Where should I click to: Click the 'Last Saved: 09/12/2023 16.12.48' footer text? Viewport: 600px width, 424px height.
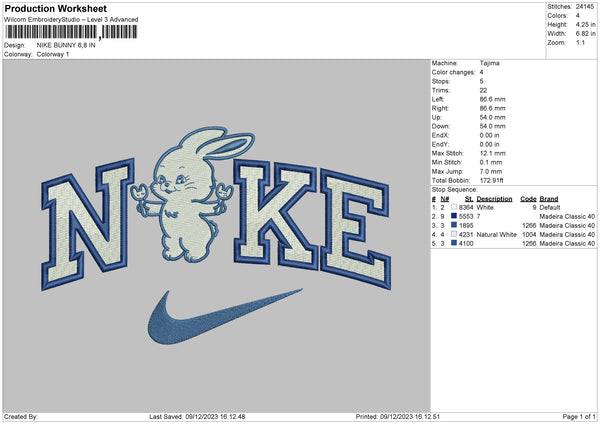coord(197,417)
